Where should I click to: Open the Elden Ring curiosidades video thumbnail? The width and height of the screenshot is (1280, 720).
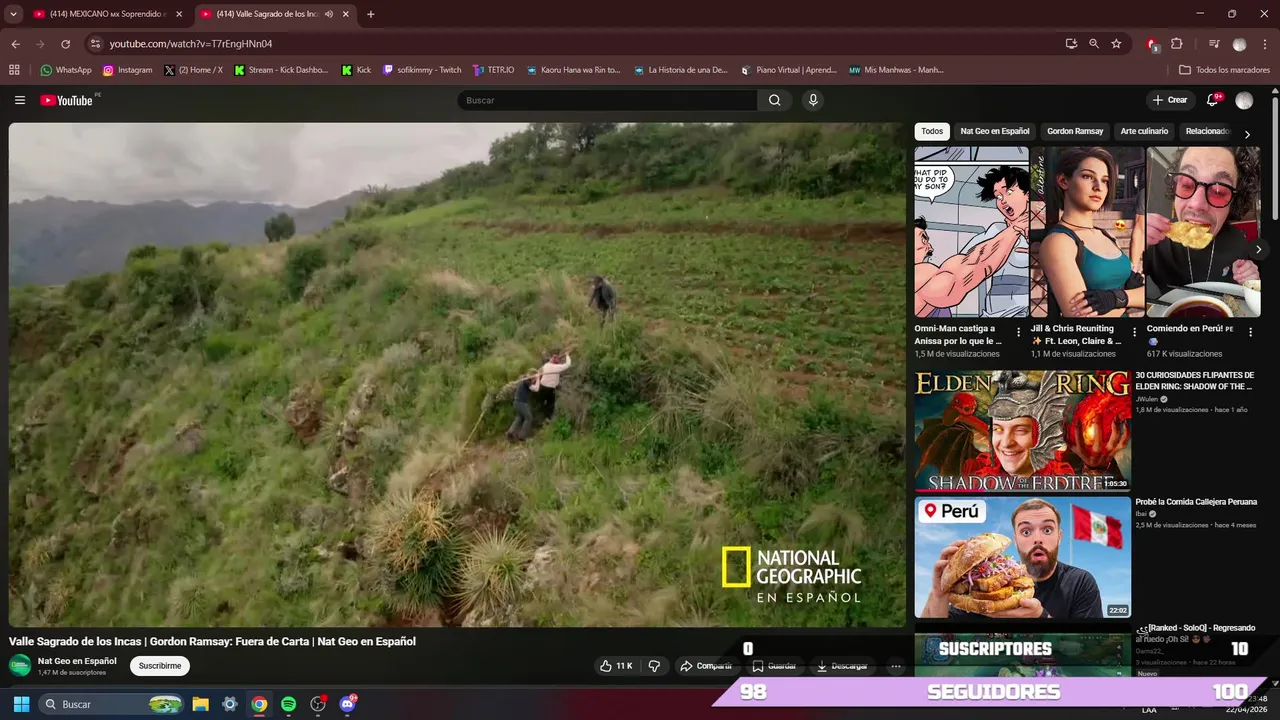click(1022, 431)
